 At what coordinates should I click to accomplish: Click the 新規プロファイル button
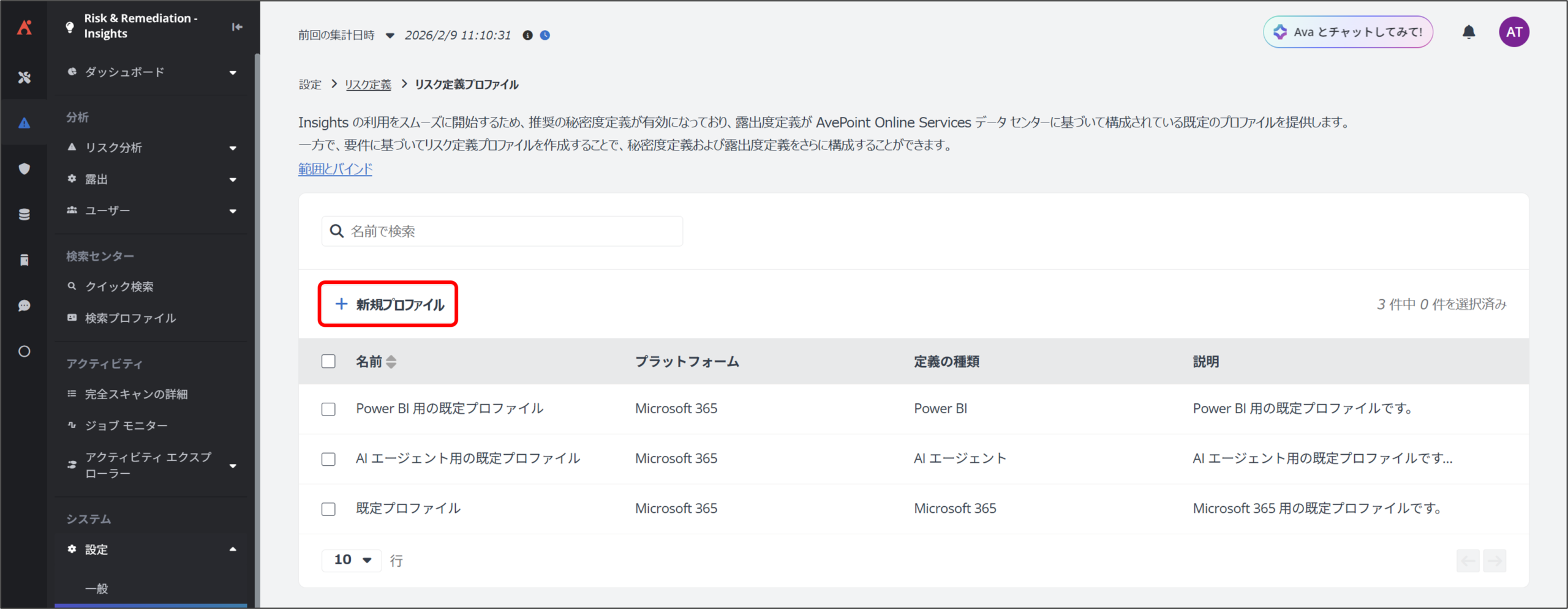coord(388,304)
